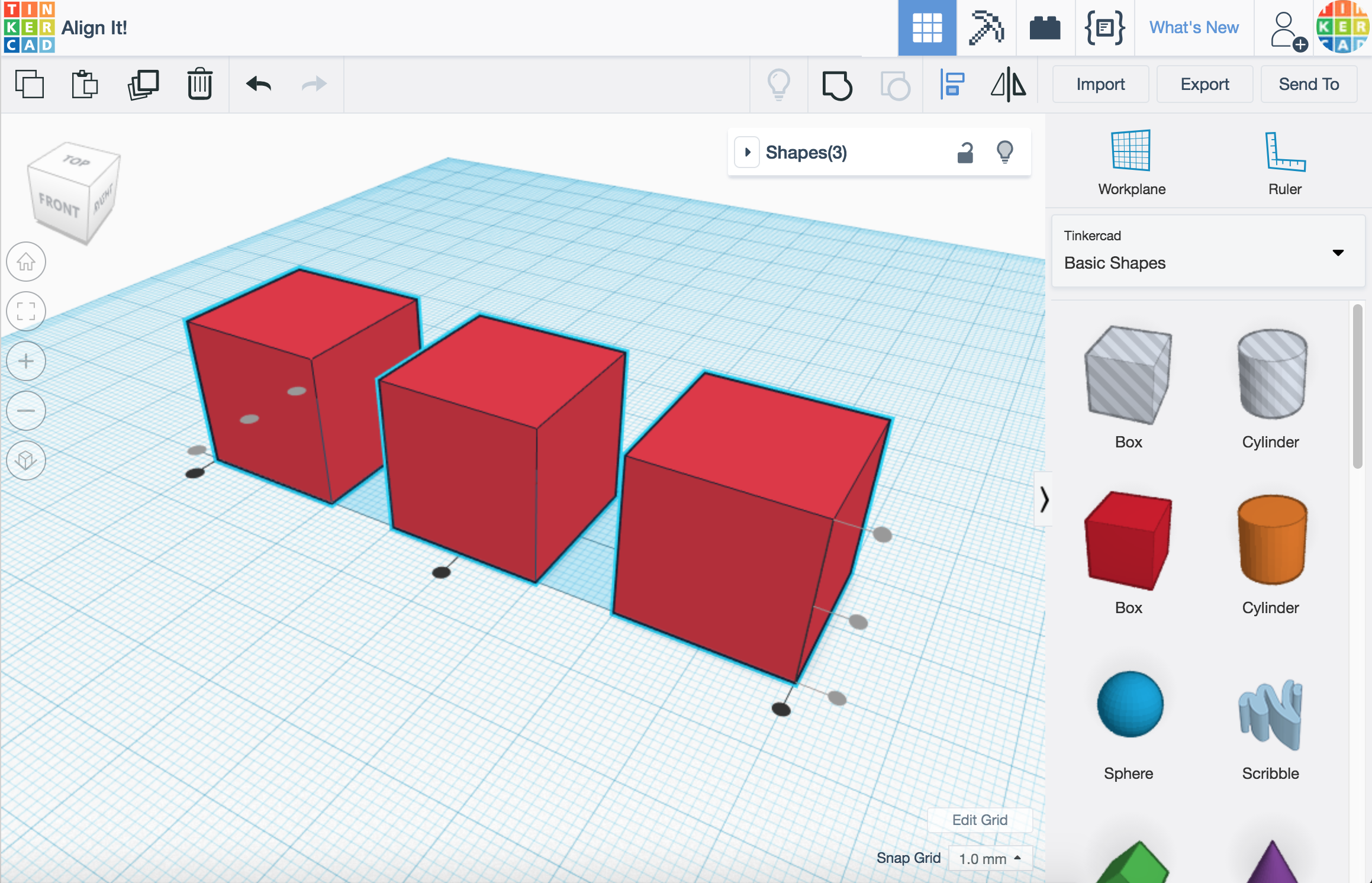This screenshot has height=883, width=1372.
Task: Click the Export button
Action: [1204, 84]
